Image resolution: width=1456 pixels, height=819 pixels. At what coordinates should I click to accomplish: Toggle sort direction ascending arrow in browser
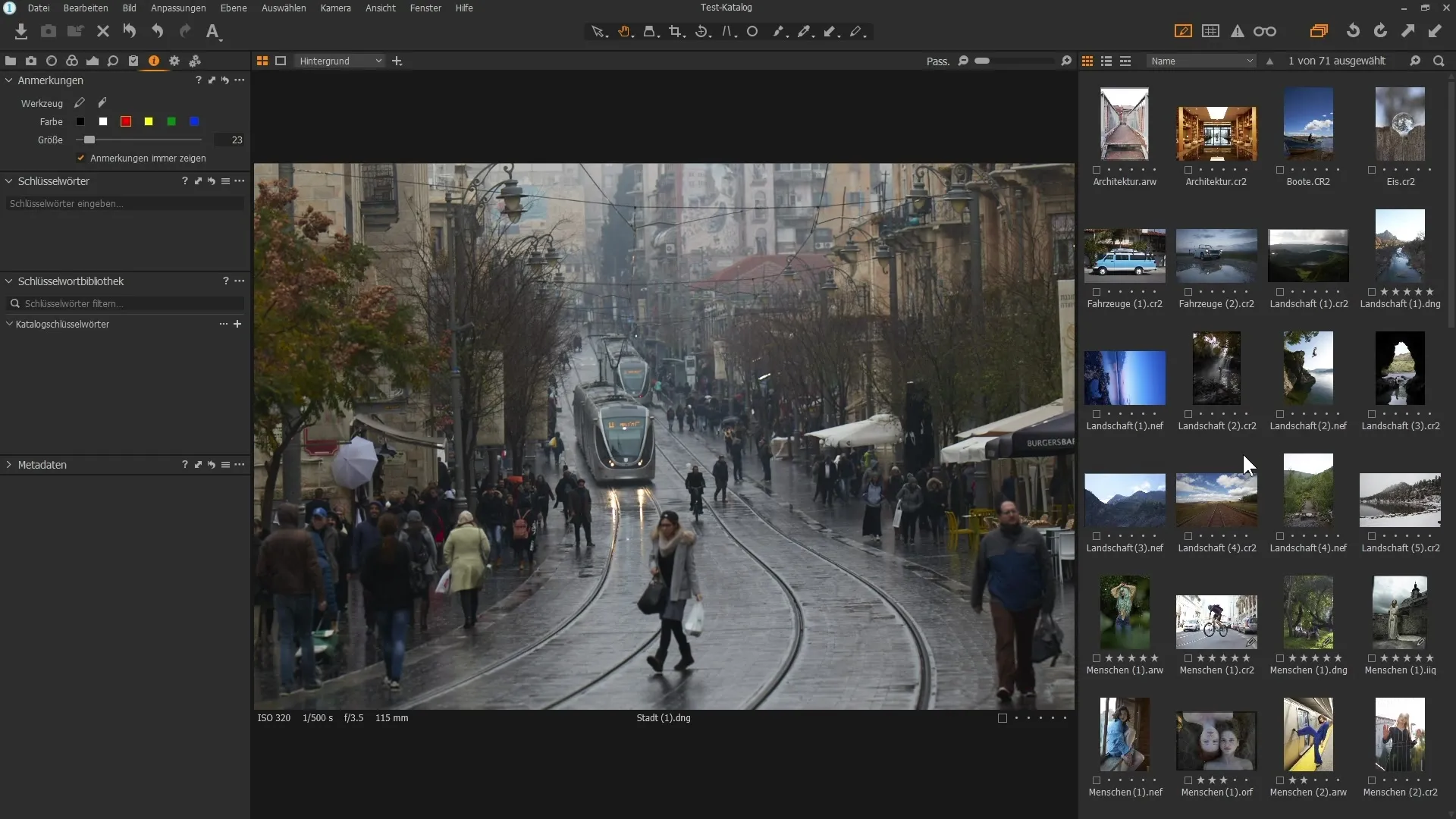(1269, 61)
